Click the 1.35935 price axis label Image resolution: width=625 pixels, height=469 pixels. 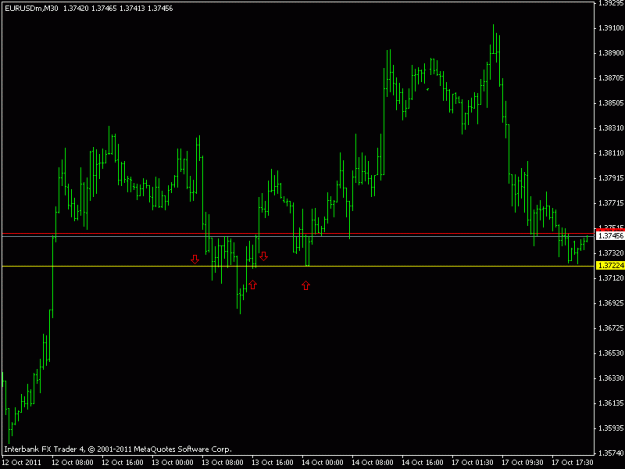click(611, 428)
